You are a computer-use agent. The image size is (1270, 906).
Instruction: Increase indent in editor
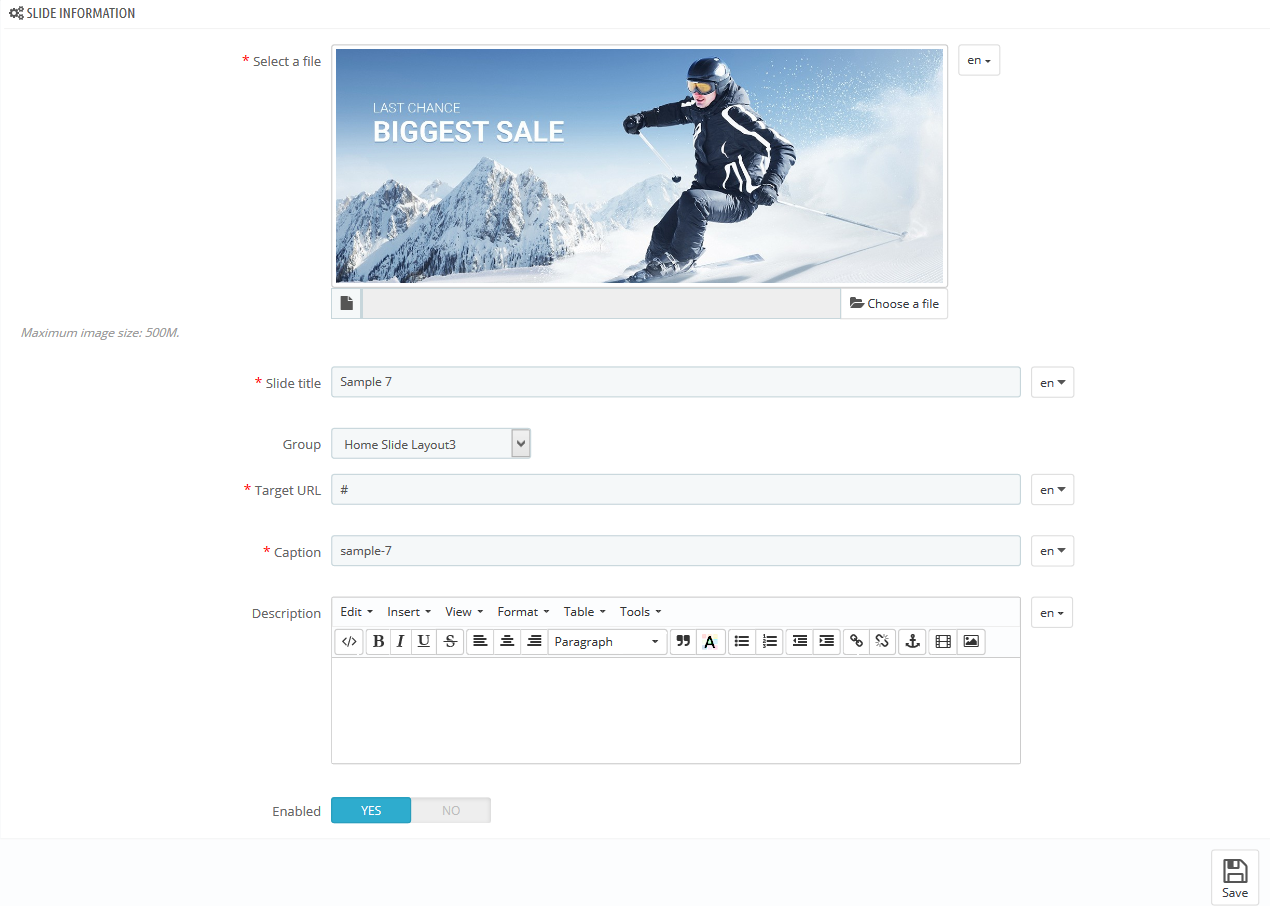click(x=827, y=642)
